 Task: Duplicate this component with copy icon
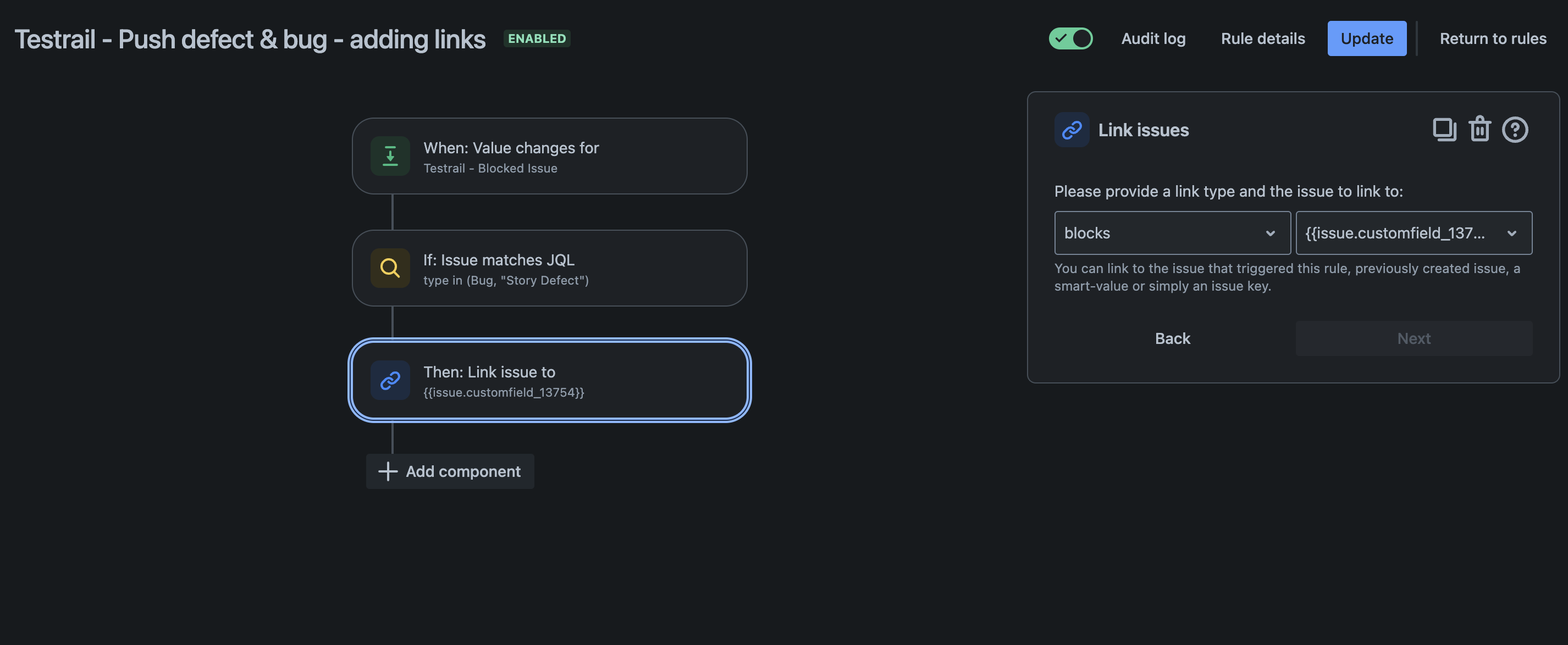[x=1444, y=130]
